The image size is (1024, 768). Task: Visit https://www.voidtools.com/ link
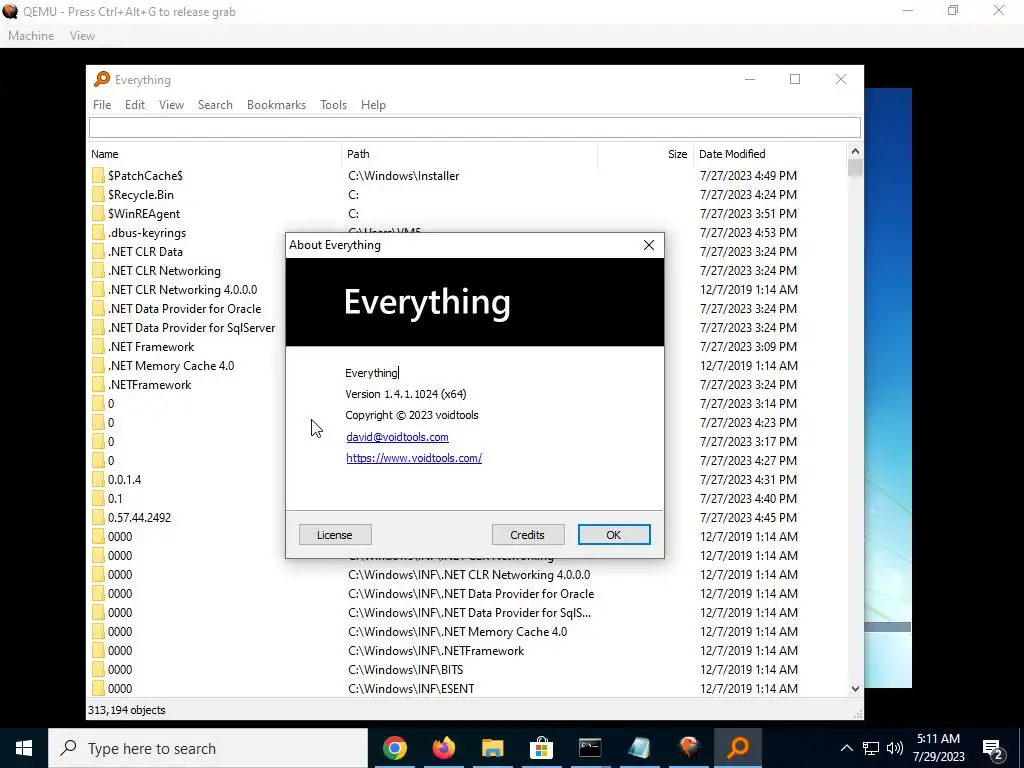click(x=414, y=458)
